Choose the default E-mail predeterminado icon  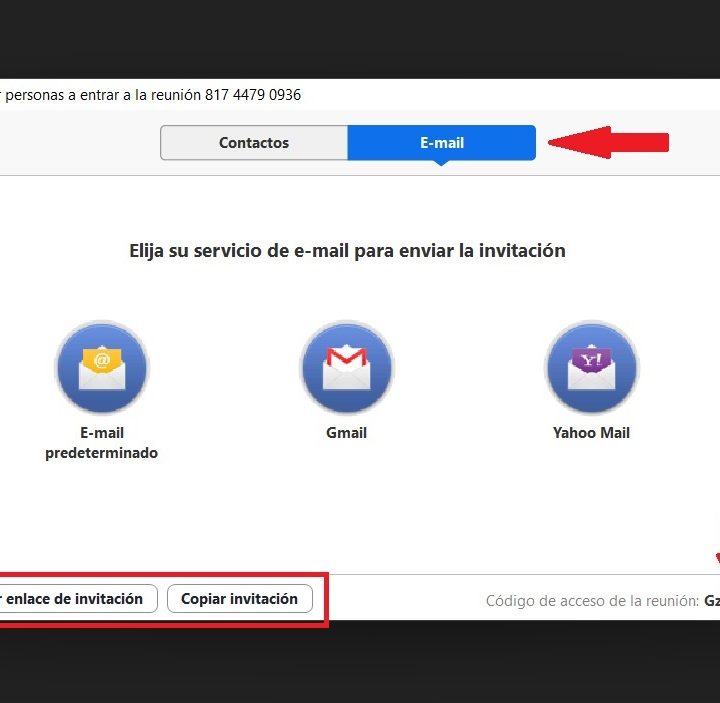click(102, 367)
